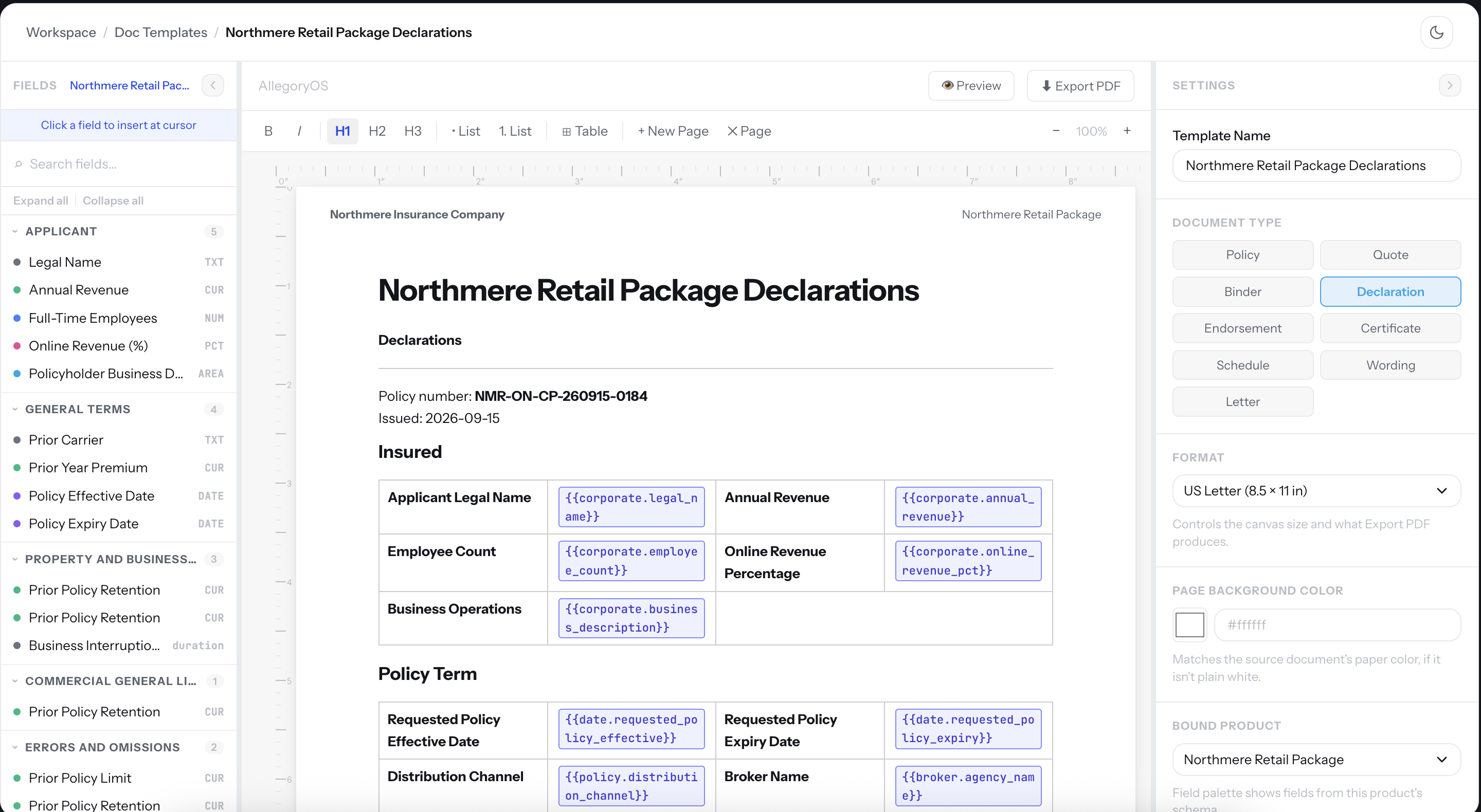Collapse the APPLICANT field group
The height and width of the screenshot is (812, 1481).
(118, 232)
